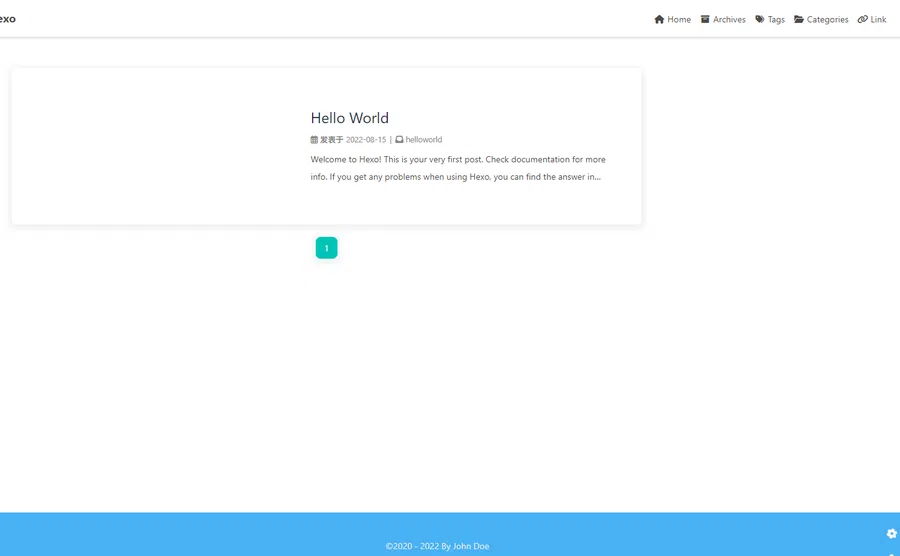Click the Welcome to Hexo excerpt text
This screenshot has height=556, width=900.
pyautogui.click(x=458, y=168)
